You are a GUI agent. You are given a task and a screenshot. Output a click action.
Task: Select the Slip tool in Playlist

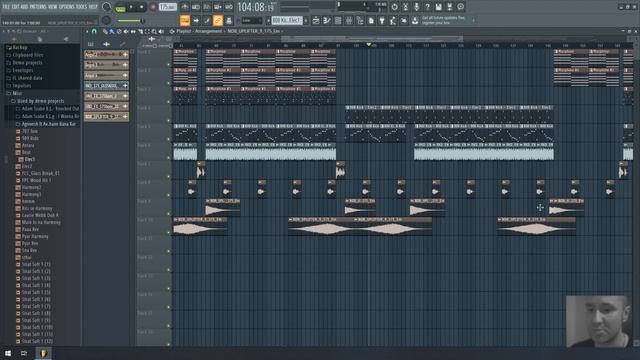133,31
